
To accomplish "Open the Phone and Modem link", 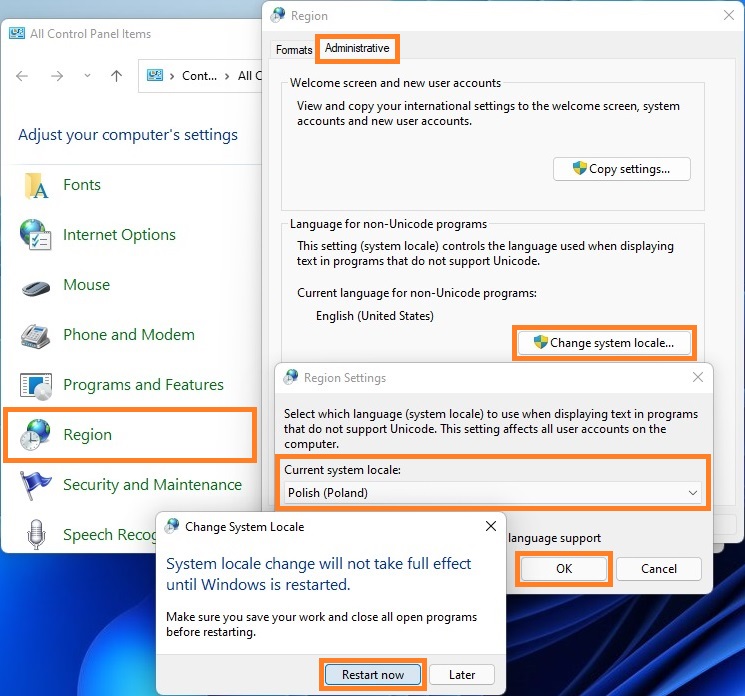I will [x=129, y=334].
